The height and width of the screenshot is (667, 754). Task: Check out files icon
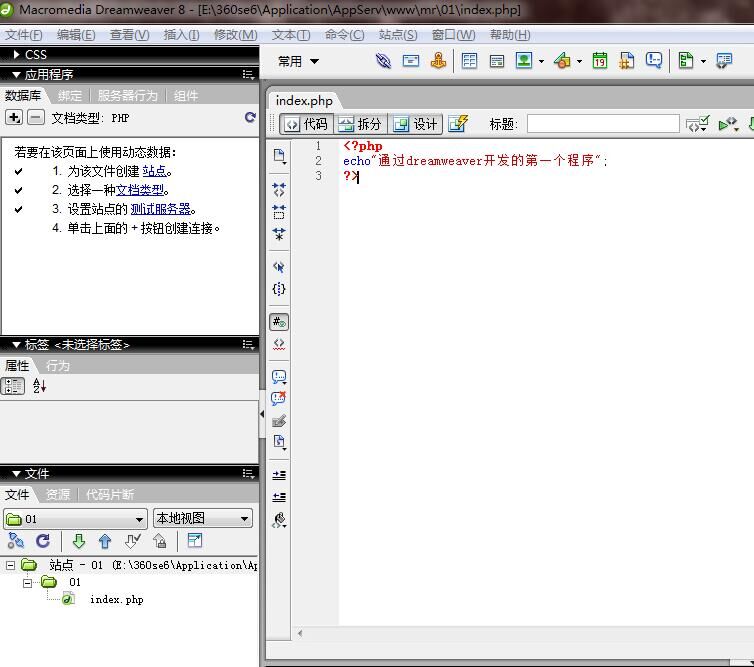(x=132, y=541)
